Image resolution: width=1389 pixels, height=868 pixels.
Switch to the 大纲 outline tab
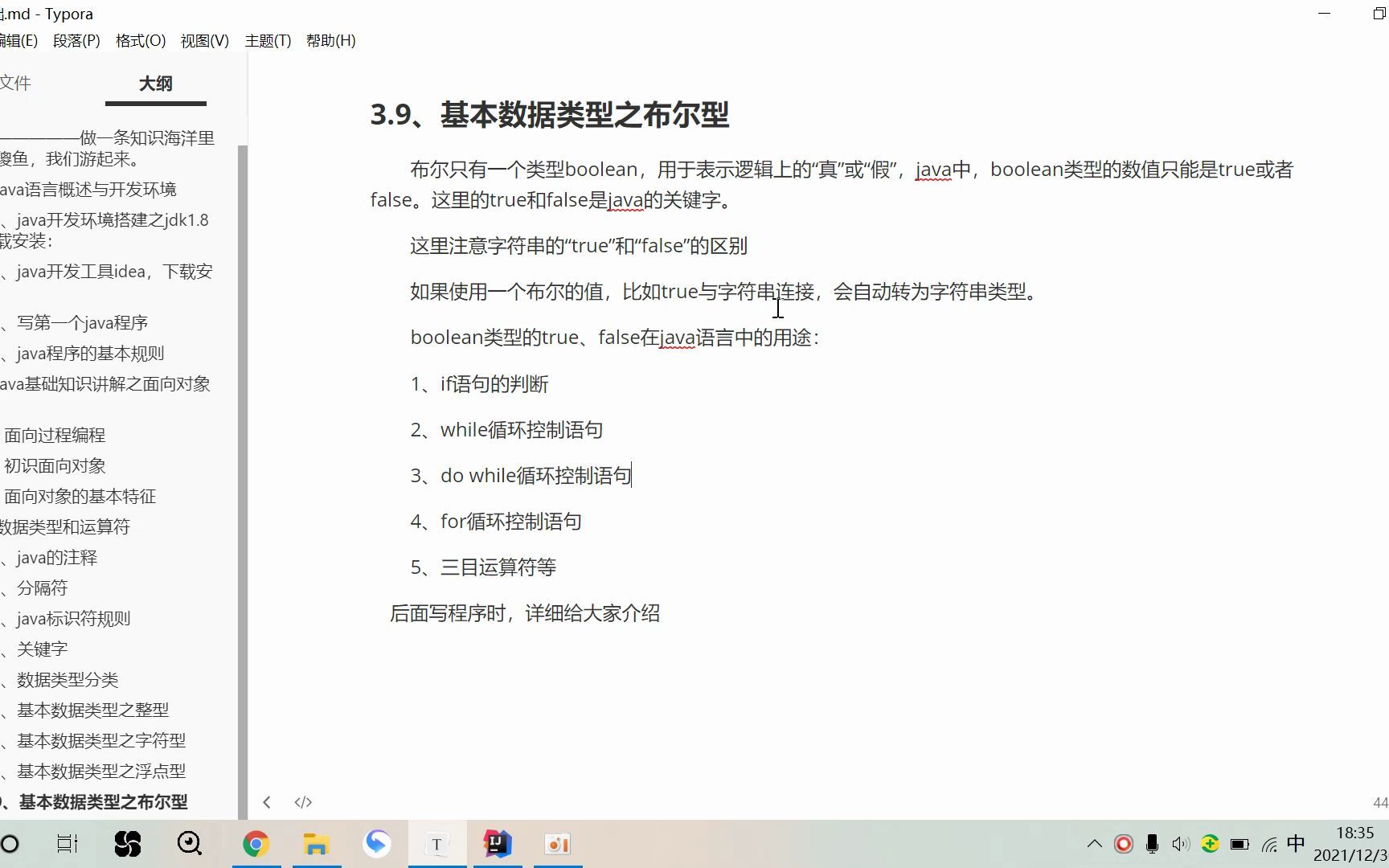click(154, 84)
